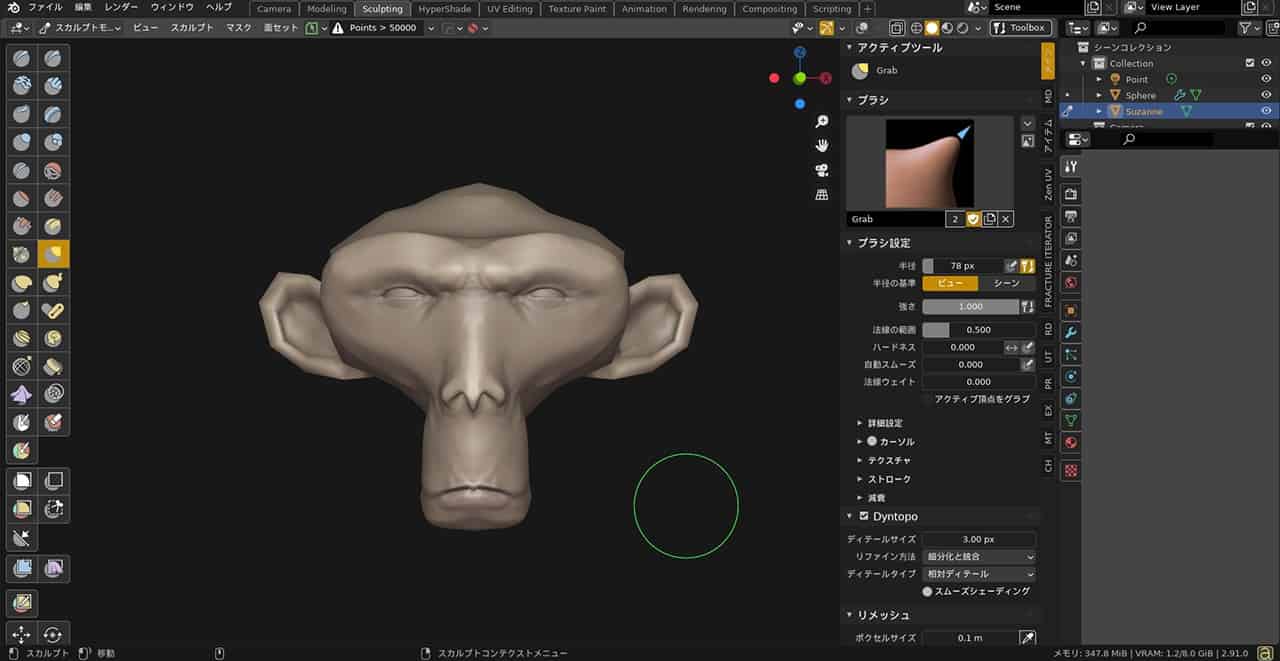Click the viewport zoom magnifier gizmo
Screen dimensions: 1280x661
tap(822, 122)
